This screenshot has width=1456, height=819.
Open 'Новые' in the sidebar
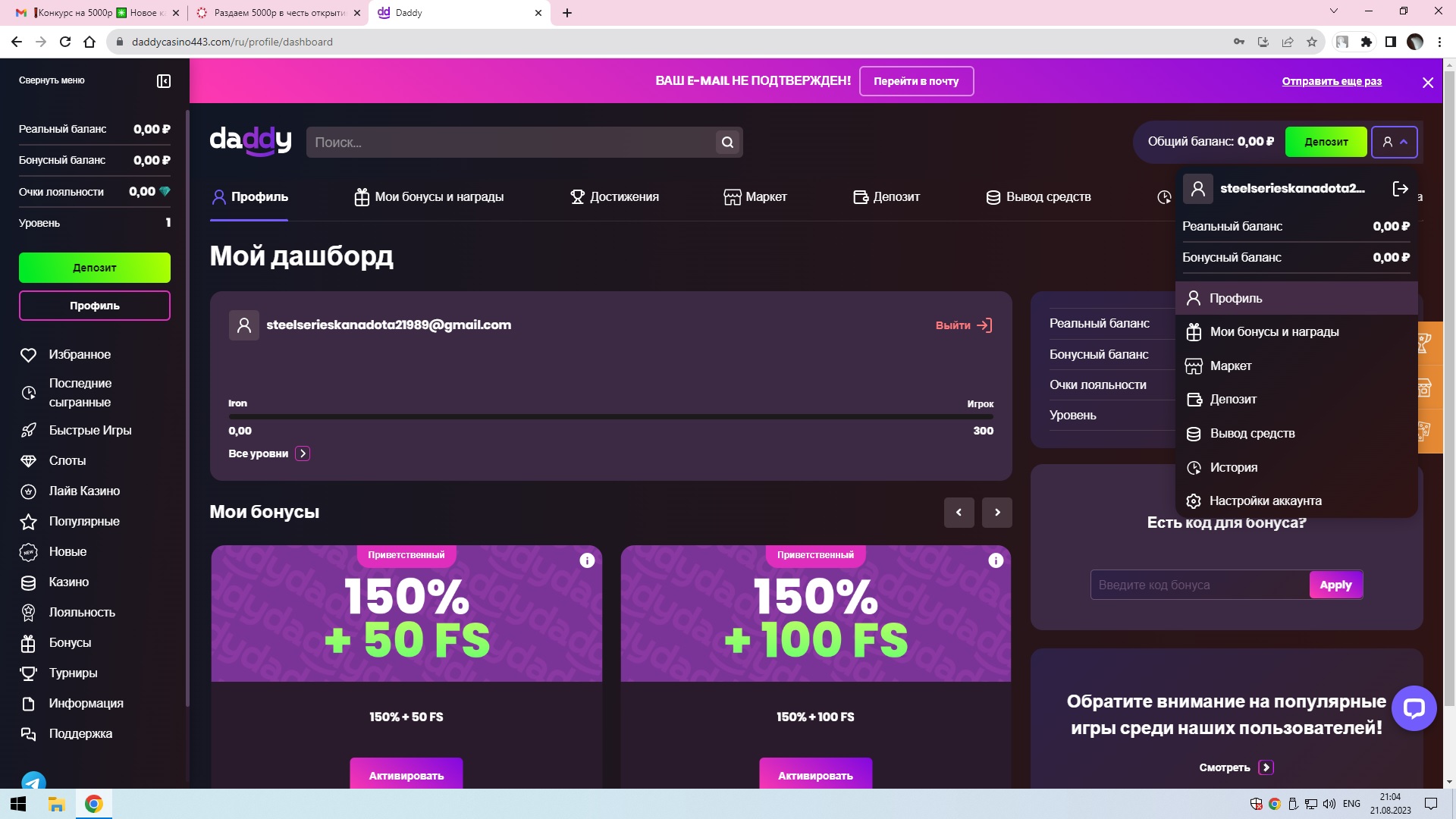click(x=53, y=552)
